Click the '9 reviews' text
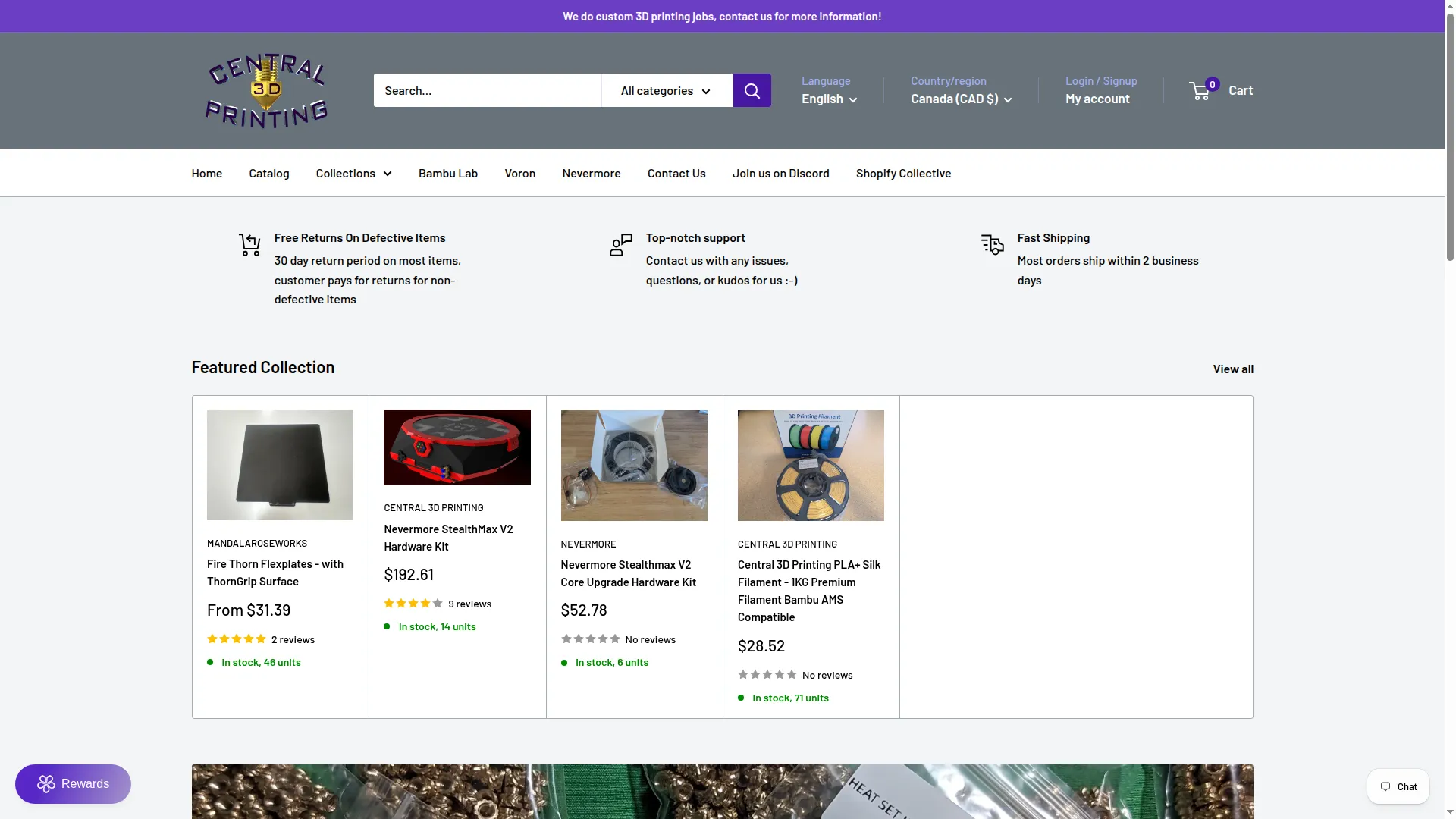Viewport: 1456px width, 819px height. (469, 604)
